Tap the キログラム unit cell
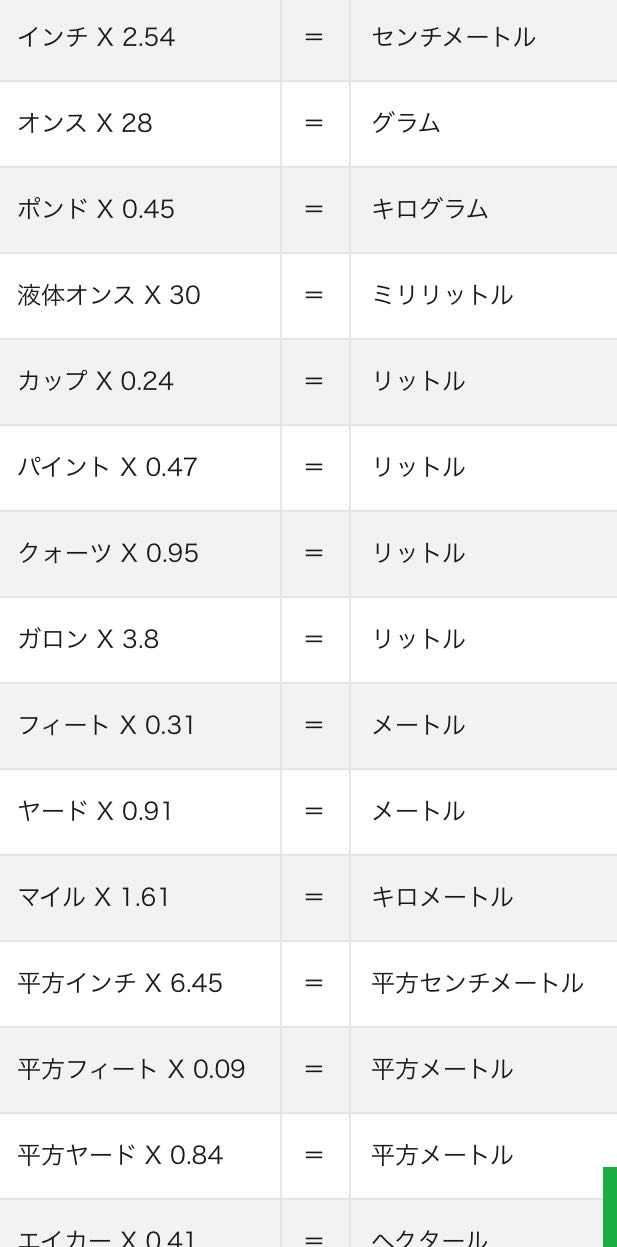617x1247 pixels. 484,210
